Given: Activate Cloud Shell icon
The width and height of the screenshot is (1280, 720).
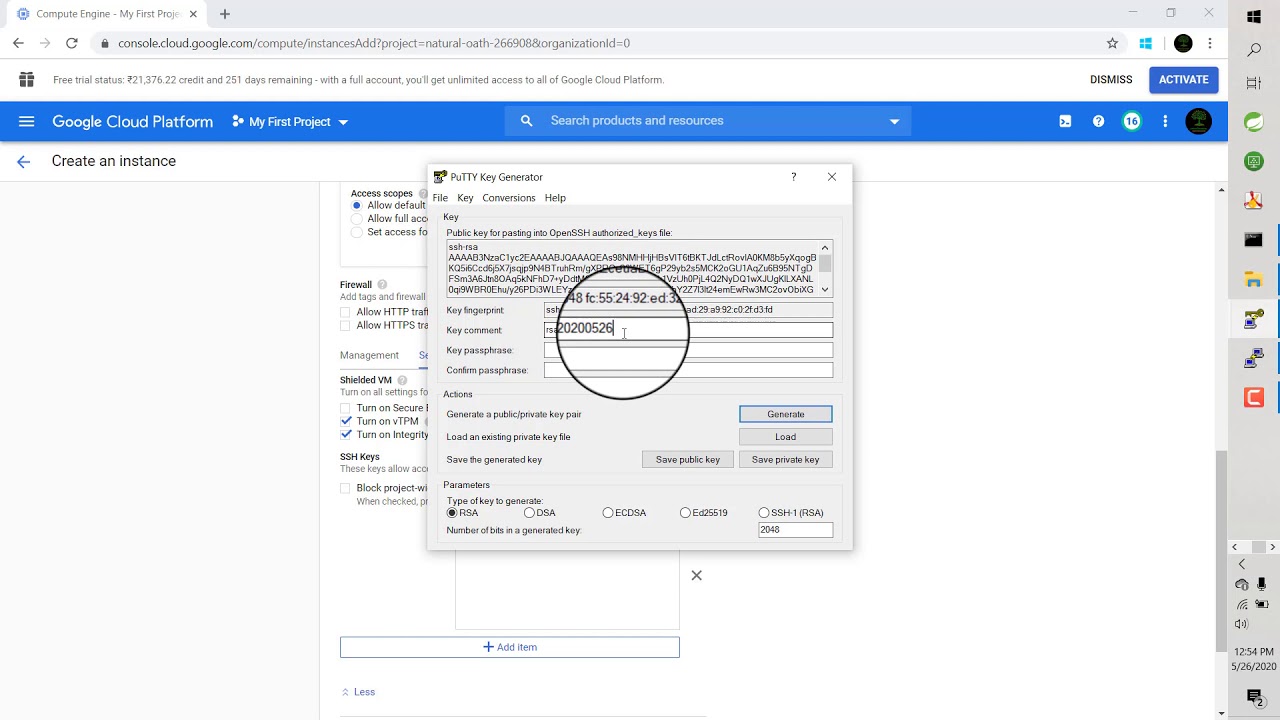Looking at the screenshot, I should coord(1065,121).
